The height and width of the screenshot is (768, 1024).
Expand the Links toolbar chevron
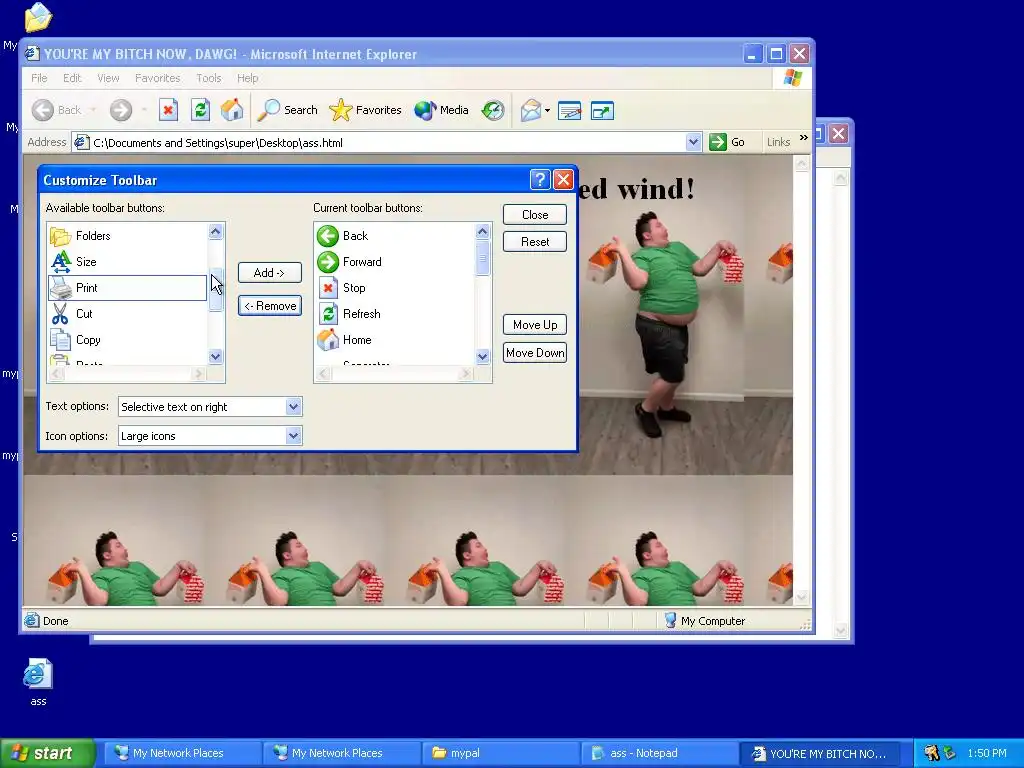point(803,137)
